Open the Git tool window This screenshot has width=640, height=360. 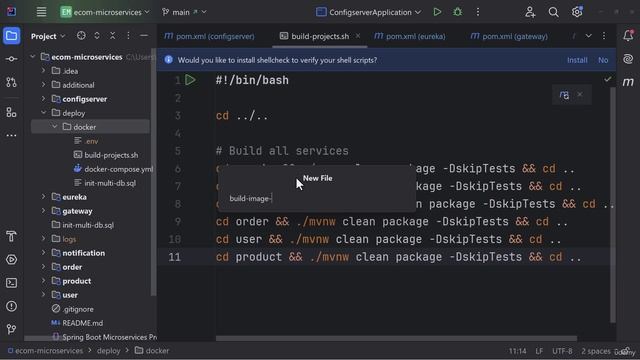pyautogui.click(x=11, y=329)
